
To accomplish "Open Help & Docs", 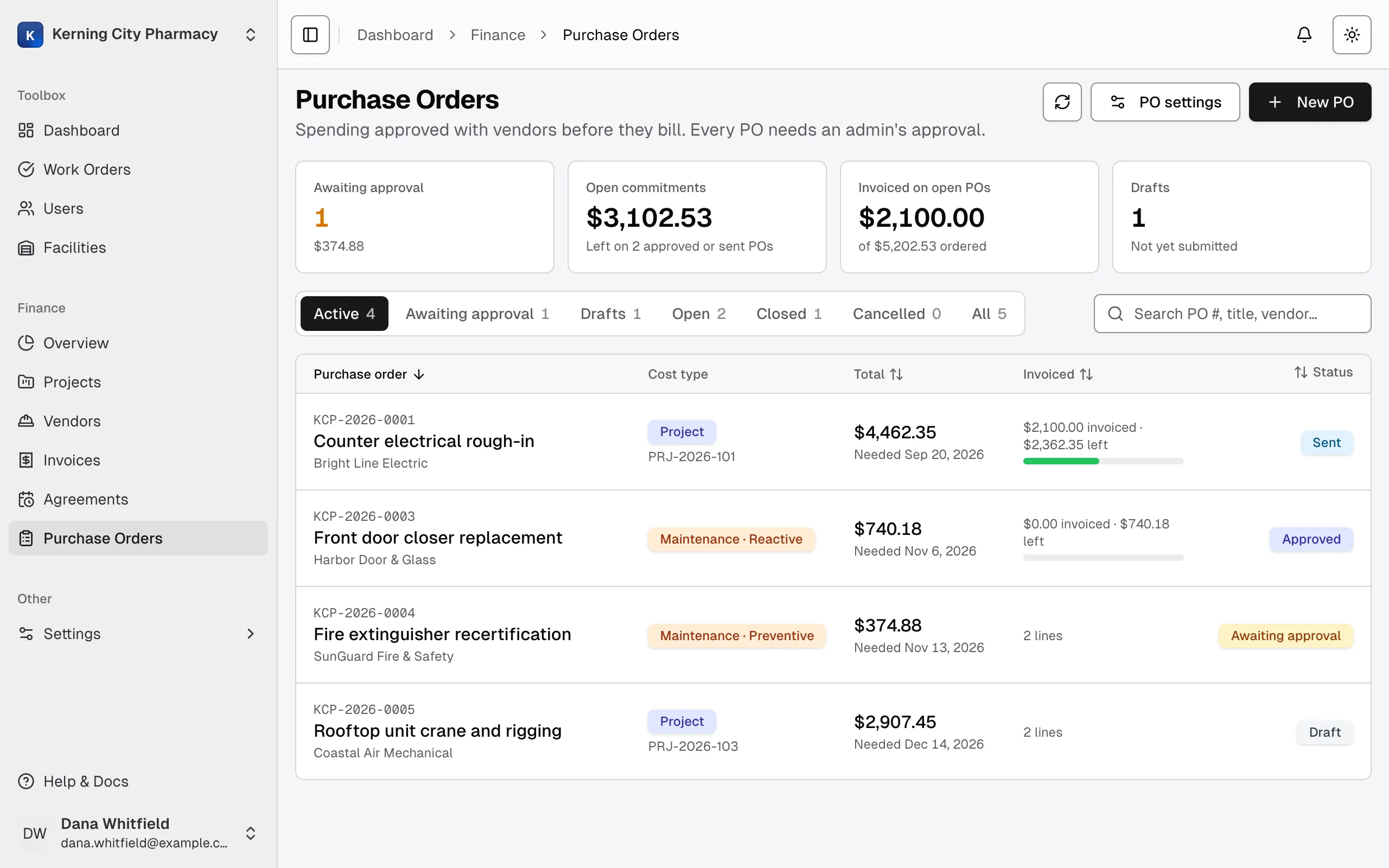I will (x=138, y=781).
